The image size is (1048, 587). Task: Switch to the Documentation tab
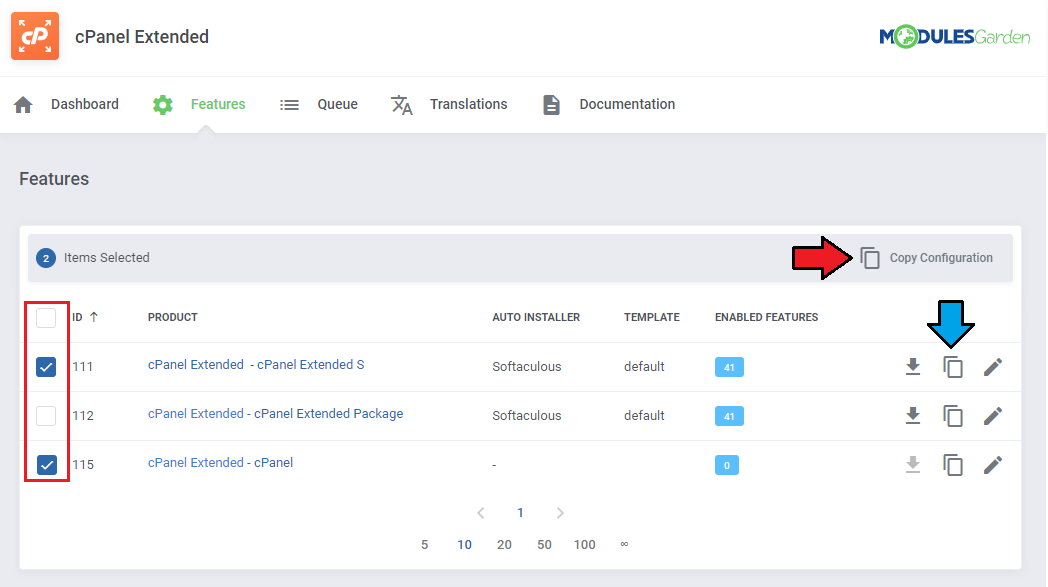(627, 104)
